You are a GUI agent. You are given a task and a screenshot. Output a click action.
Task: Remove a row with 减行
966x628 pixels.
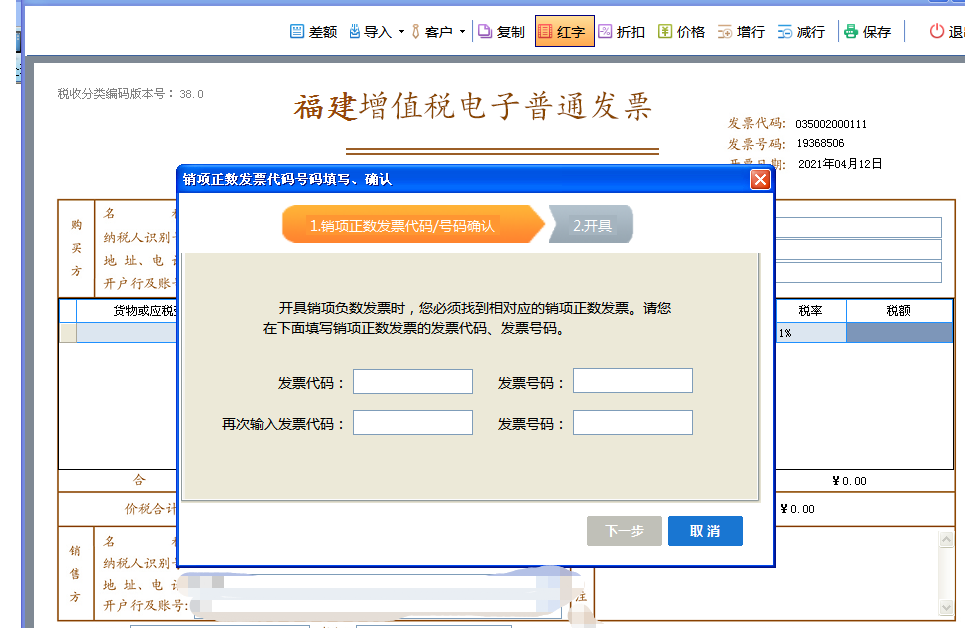point(785,32)
